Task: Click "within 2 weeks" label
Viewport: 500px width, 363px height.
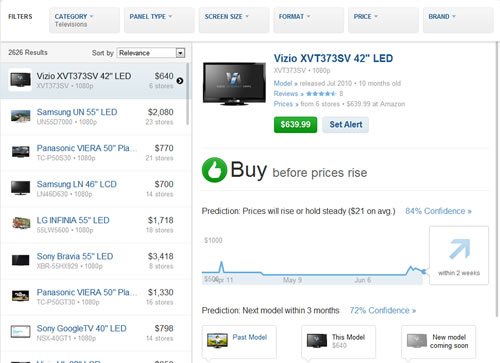Action: pos(459,273)
